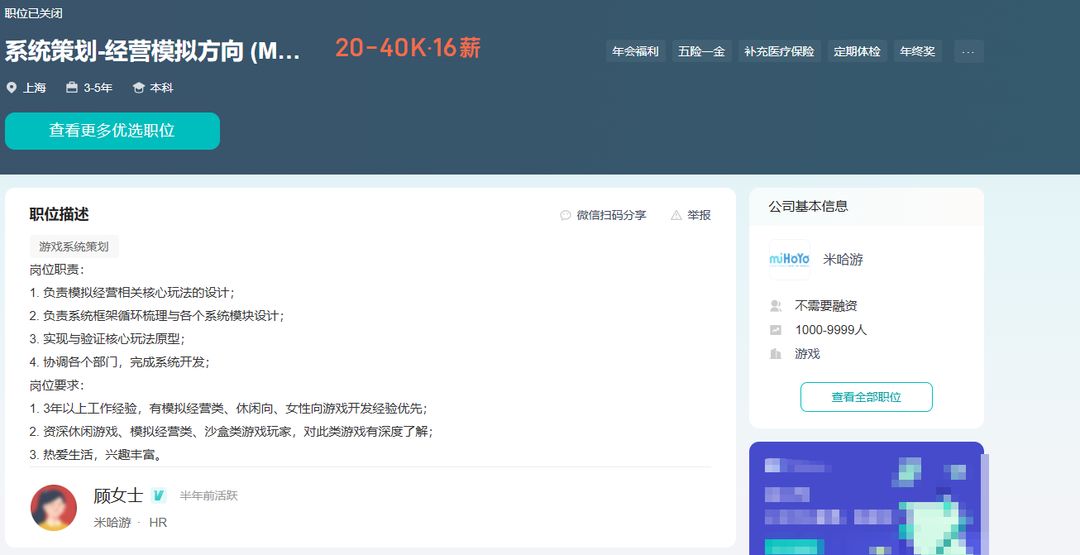Click the line 3. 实现与验证核心玩法原型
Image resolution: width=1080 pixels, height=555 pixels.
pyautogui.click(x=107, y=339)
